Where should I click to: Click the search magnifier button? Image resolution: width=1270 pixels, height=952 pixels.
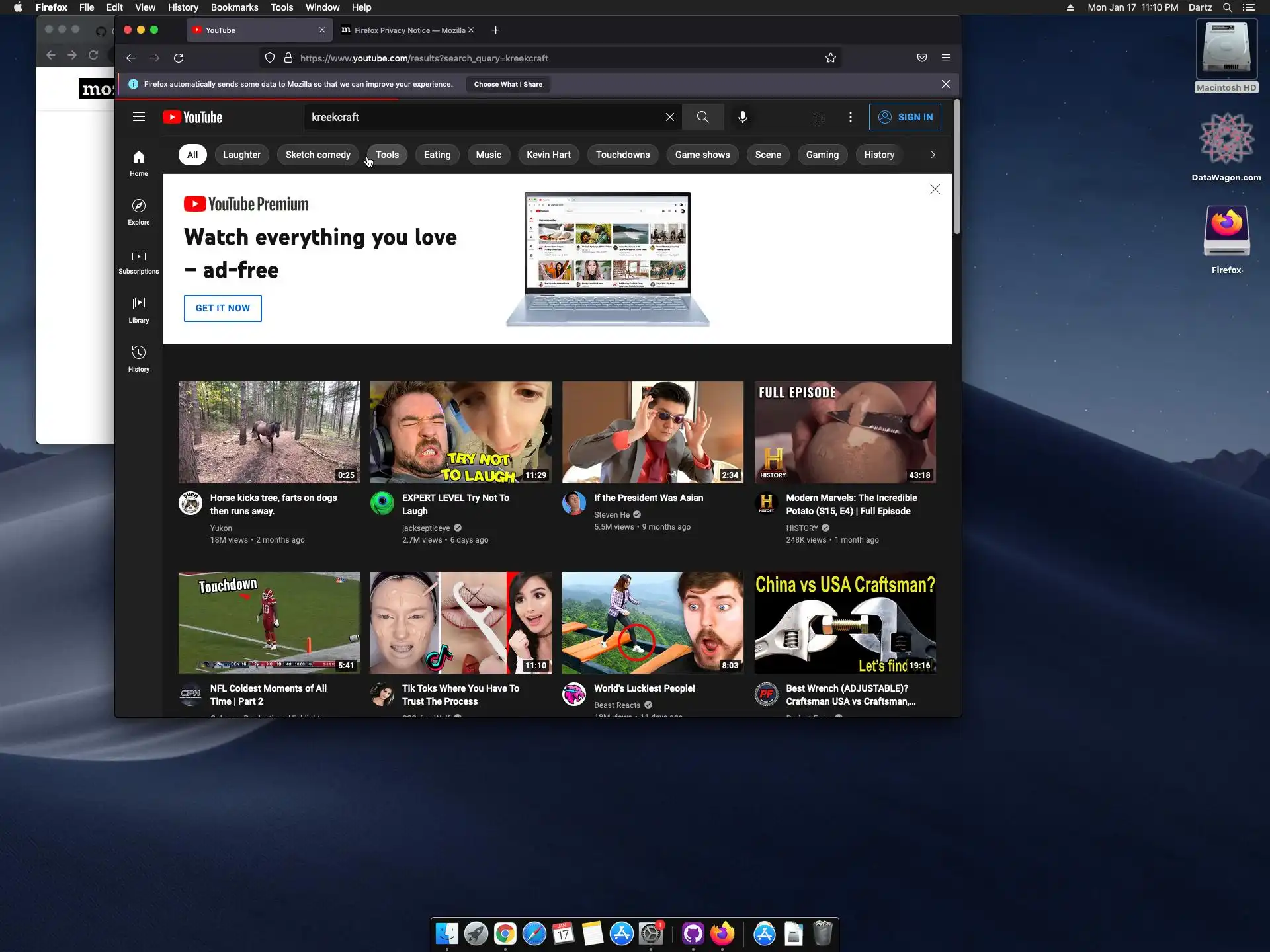point(702,117)
